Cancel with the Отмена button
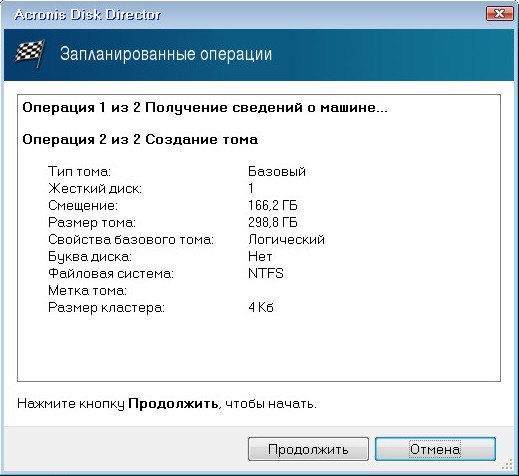The image size is (519, 476). pos(435,449)
